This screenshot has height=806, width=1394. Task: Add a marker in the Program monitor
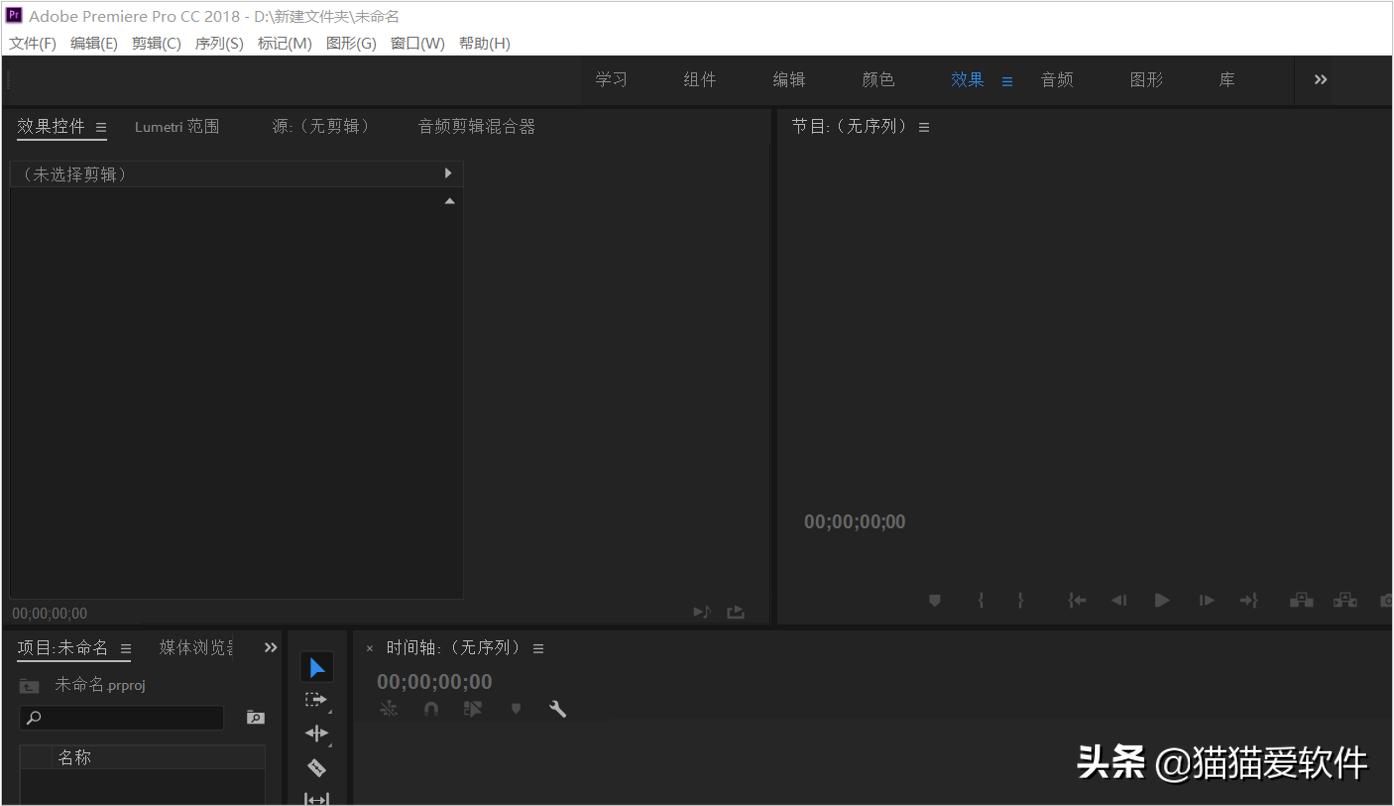click(934, 600)
